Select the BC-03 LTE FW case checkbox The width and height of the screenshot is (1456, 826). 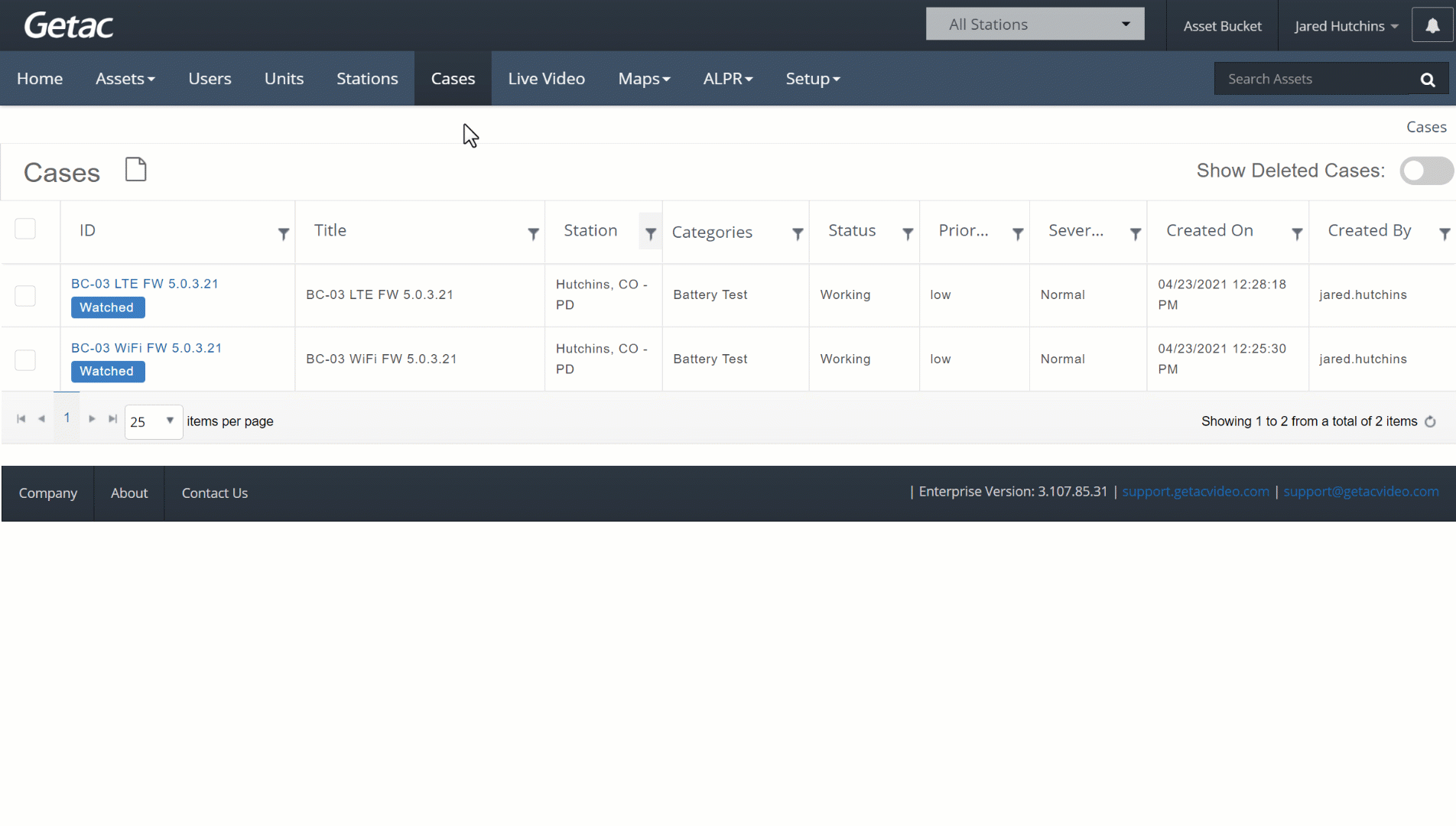tap(25, 296)
